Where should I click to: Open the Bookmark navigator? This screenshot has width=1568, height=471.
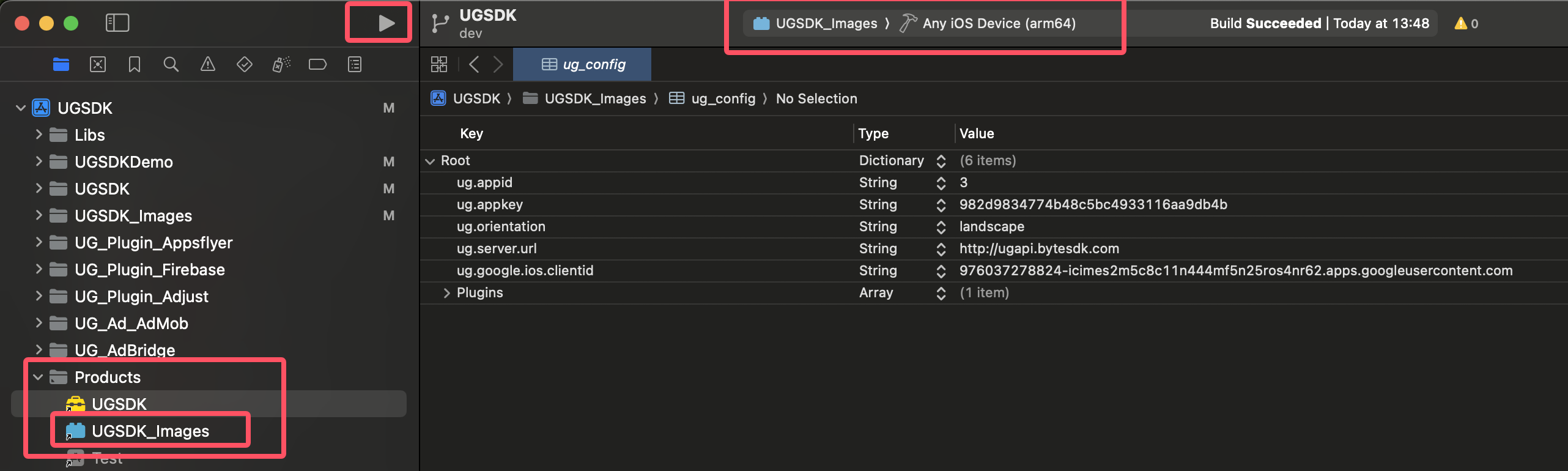tap(135, 64)
